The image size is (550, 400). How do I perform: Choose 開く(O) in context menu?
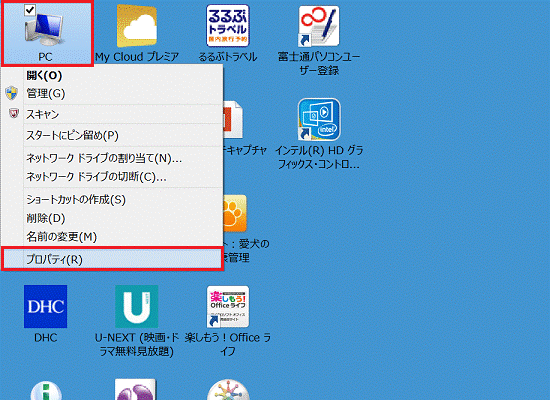coord(112,75)
